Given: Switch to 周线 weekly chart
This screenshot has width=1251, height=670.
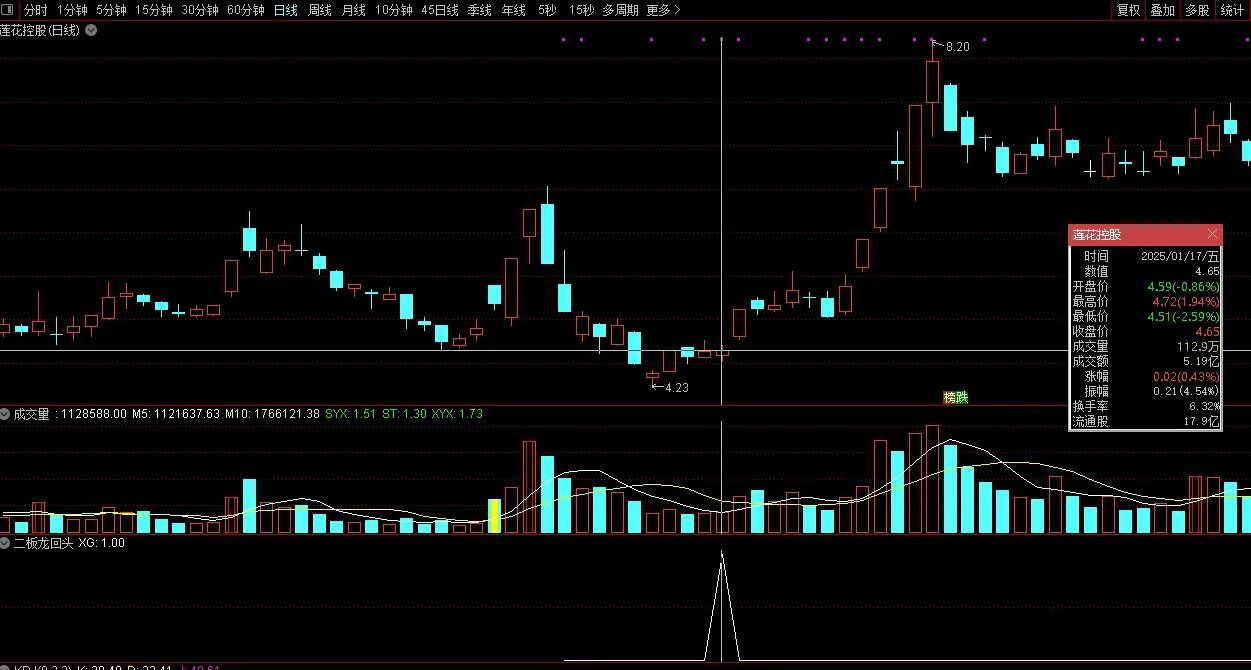Looking at the screenshot, I should (320, 10).
